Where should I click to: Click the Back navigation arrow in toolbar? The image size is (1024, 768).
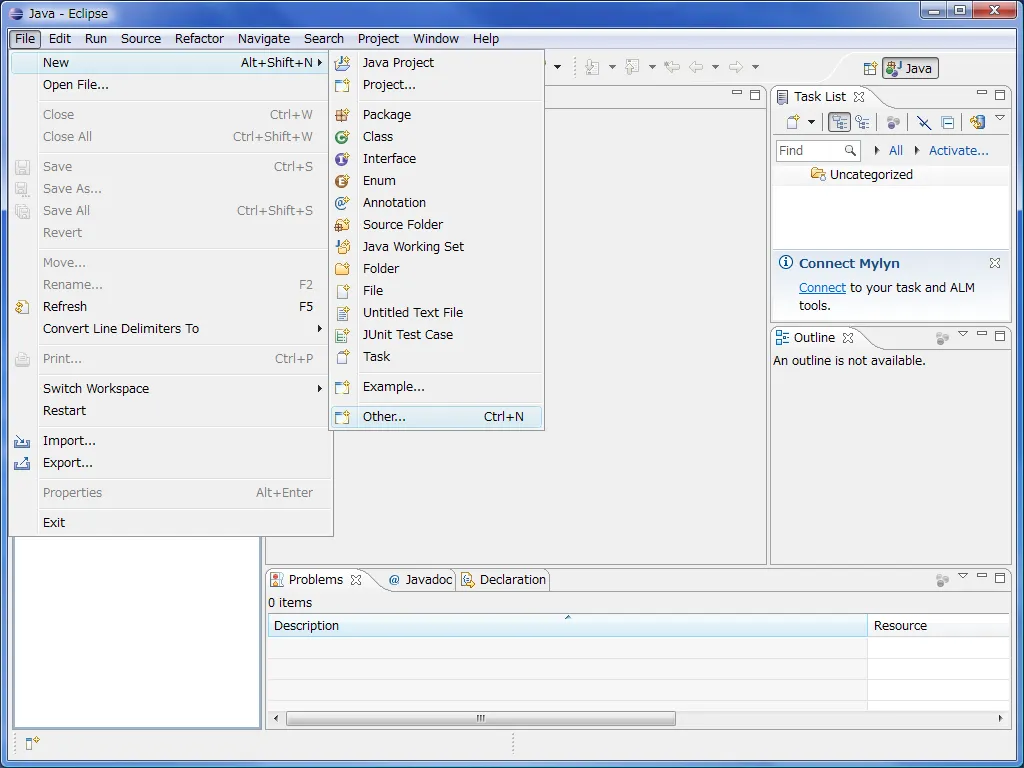tap(696, 67)
